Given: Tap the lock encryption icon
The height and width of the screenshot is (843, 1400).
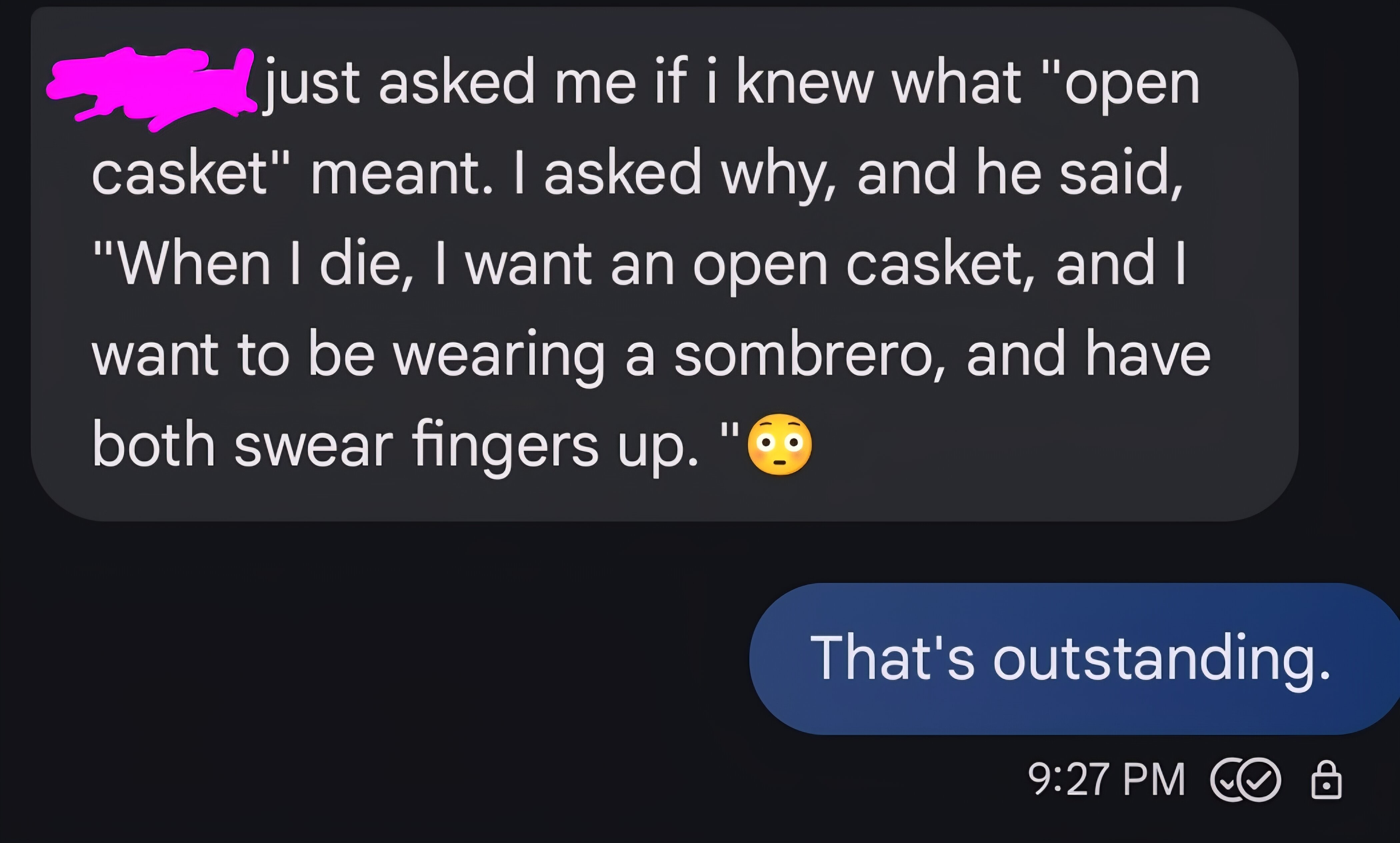Looking at the screenshot, I should (x=1326, y=780).
